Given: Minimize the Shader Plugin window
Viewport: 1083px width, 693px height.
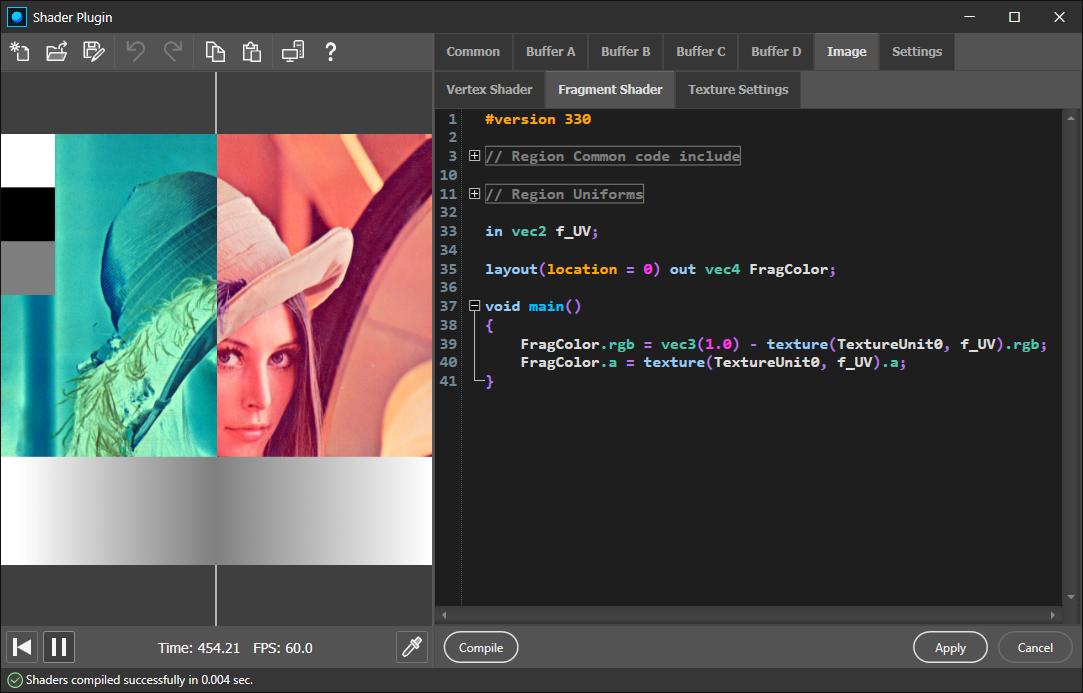Looking at the screenshot, I should [970, 17].
